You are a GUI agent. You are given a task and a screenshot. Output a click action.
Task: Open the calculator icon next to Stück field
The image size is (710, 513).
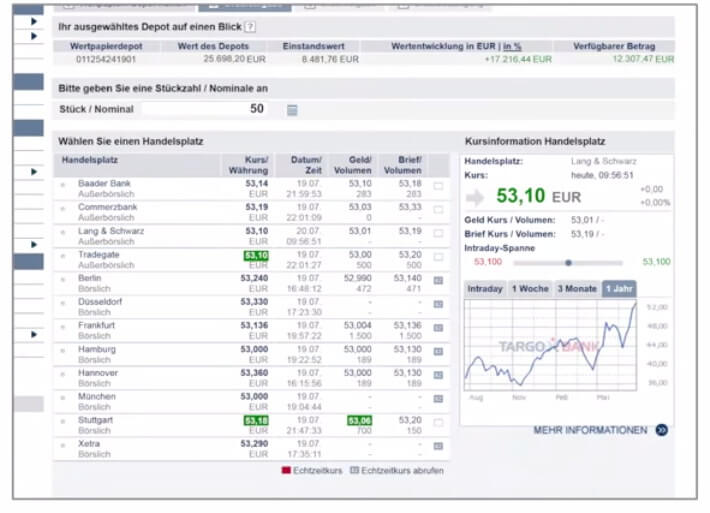point(292,110)
